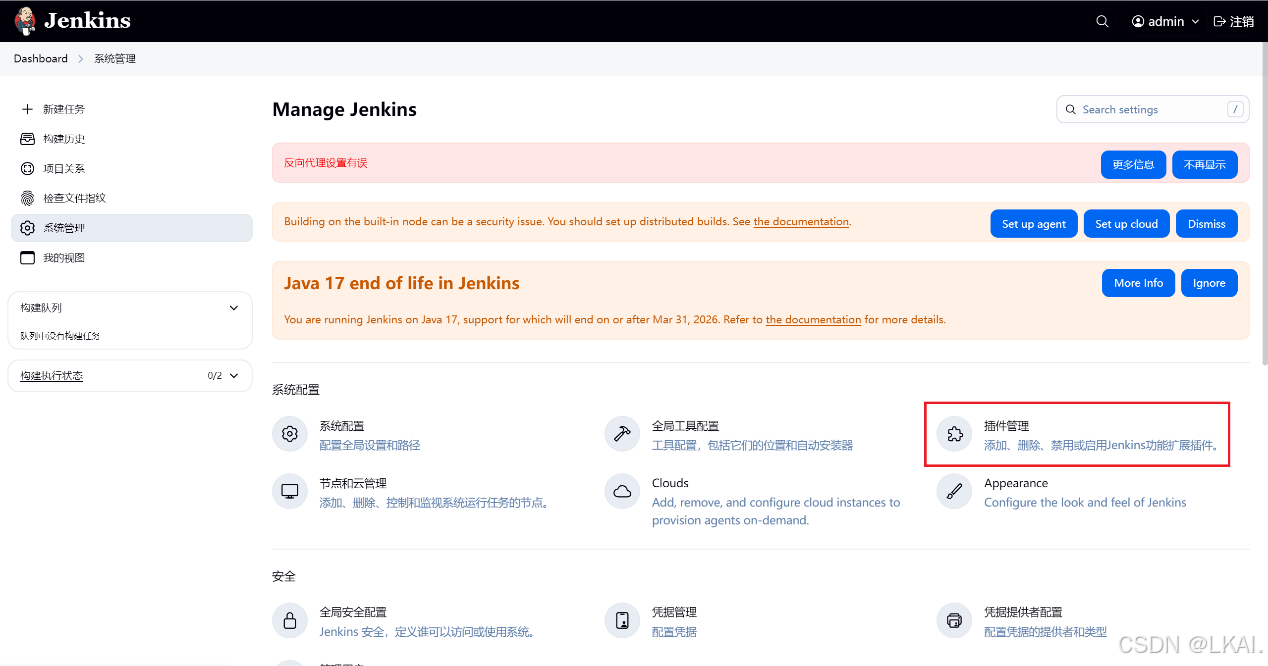The width and height of the screenshot is (1268, 666).
Task: Click the Set up agent button
Action: [x=1034, y=224]
